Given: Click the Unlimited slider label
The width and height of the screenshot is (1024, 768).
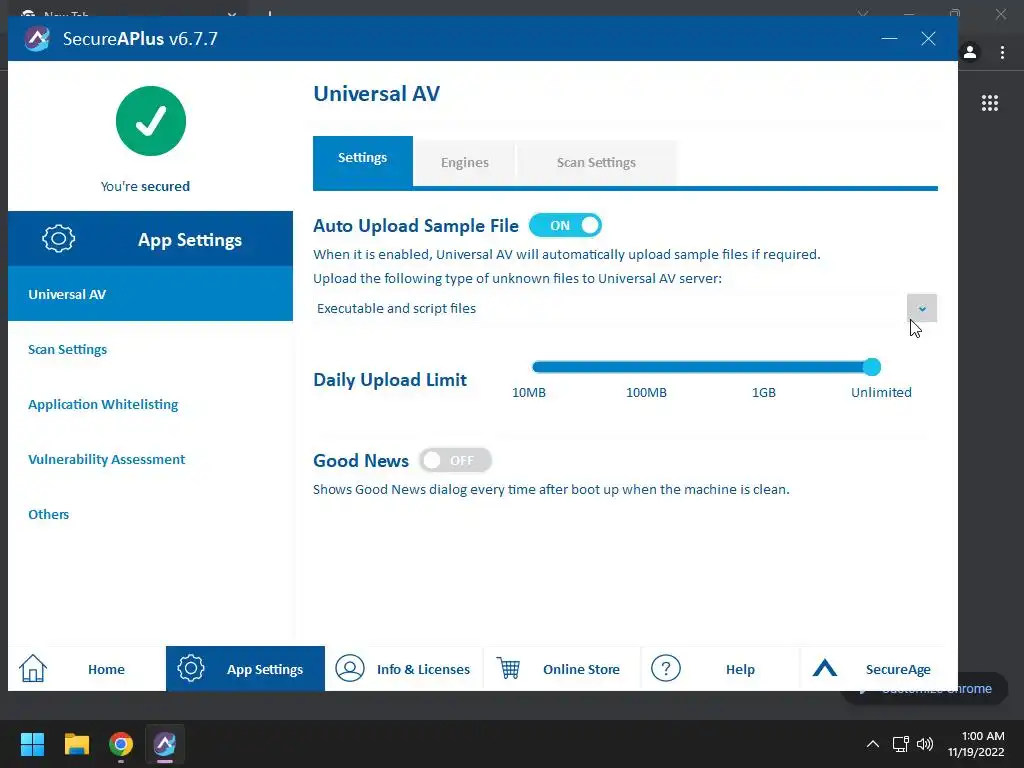Looking at the screenshot, I should tap(881, 392).
